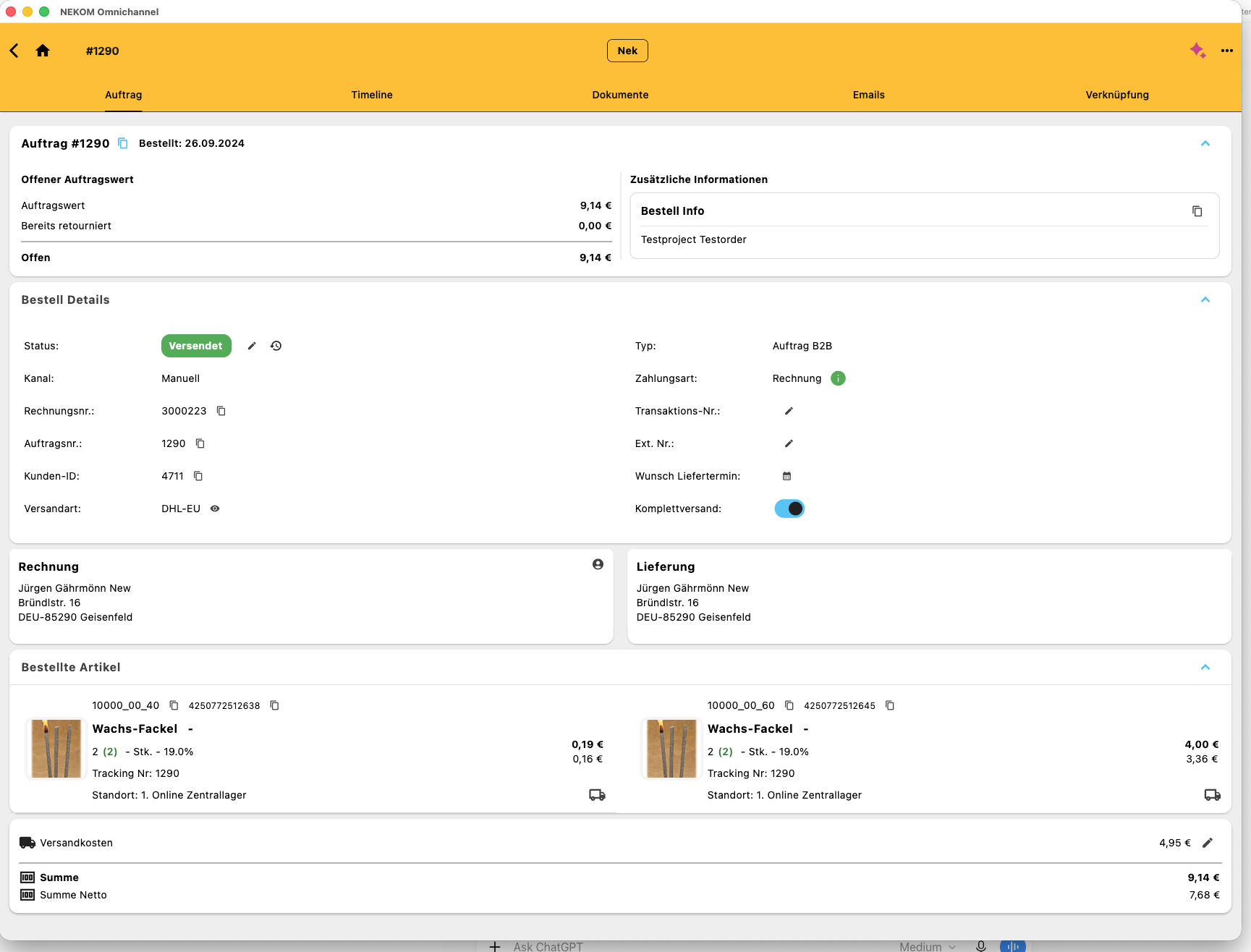Viewport: 1251px width, 952px height.
Task: Open the Wachs-Fackel thumbnail for 10000_00_40
Action: (x=56, y=749)
